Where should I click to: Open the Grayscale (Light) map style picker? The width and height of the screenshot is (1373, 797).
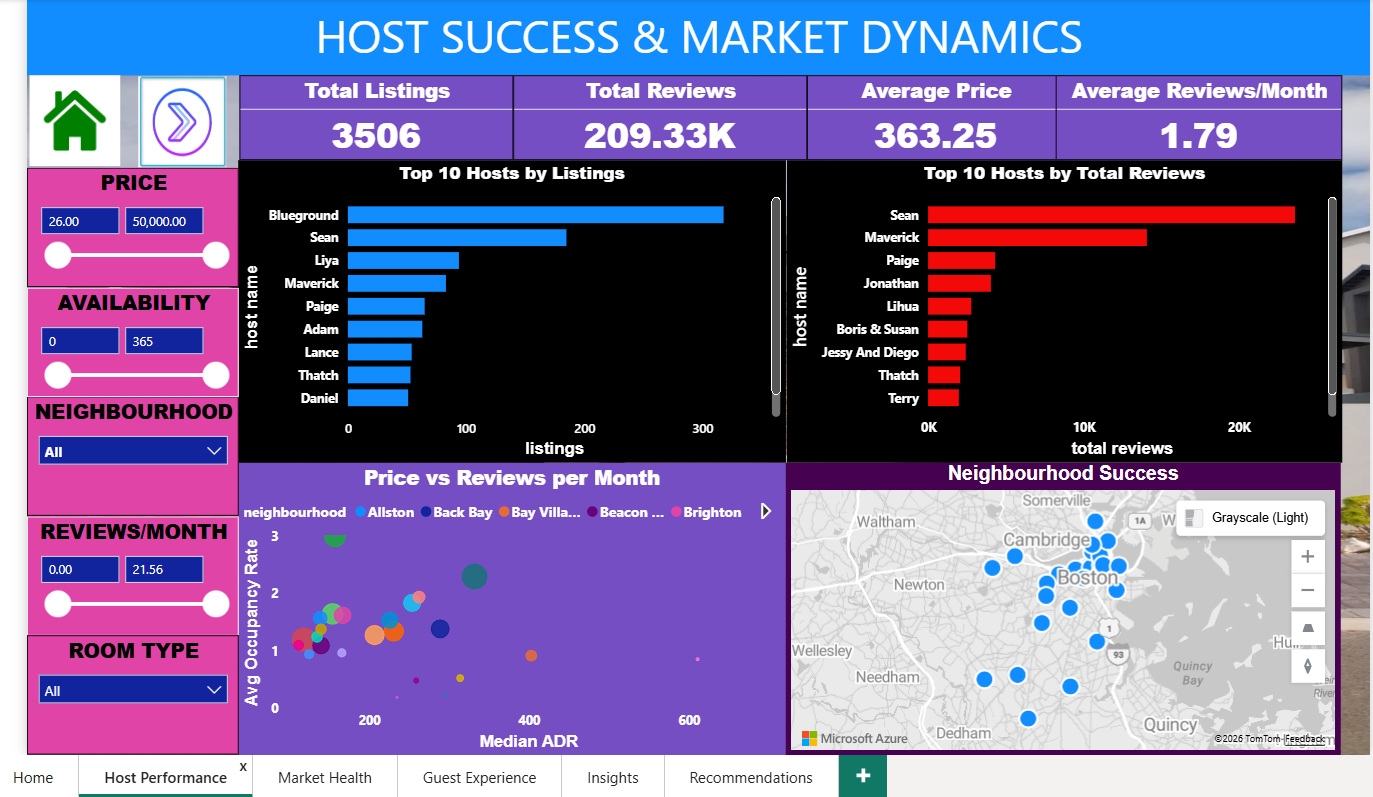1250,518
